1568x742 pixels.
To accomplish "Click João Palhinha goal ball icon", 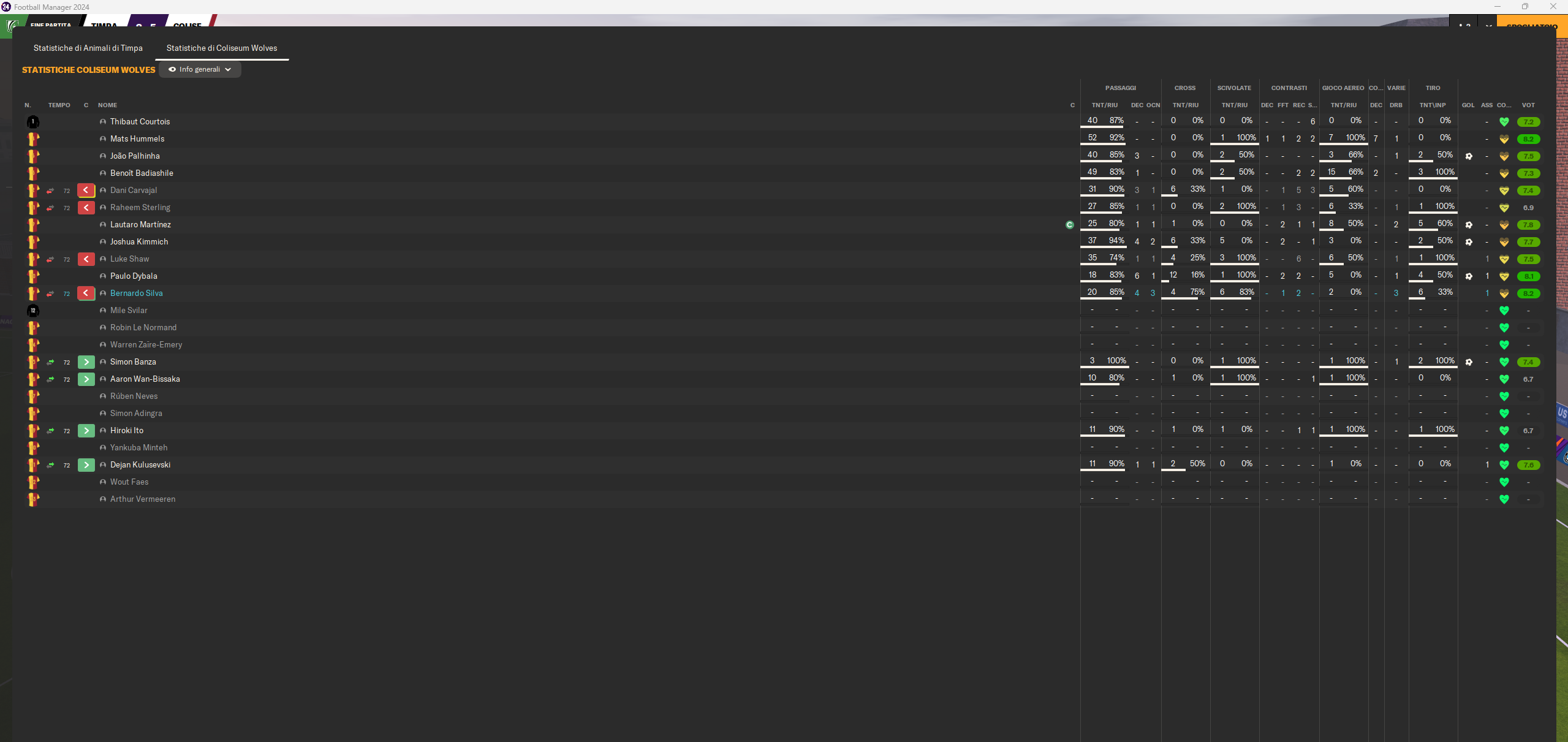I will point(1469,156).
